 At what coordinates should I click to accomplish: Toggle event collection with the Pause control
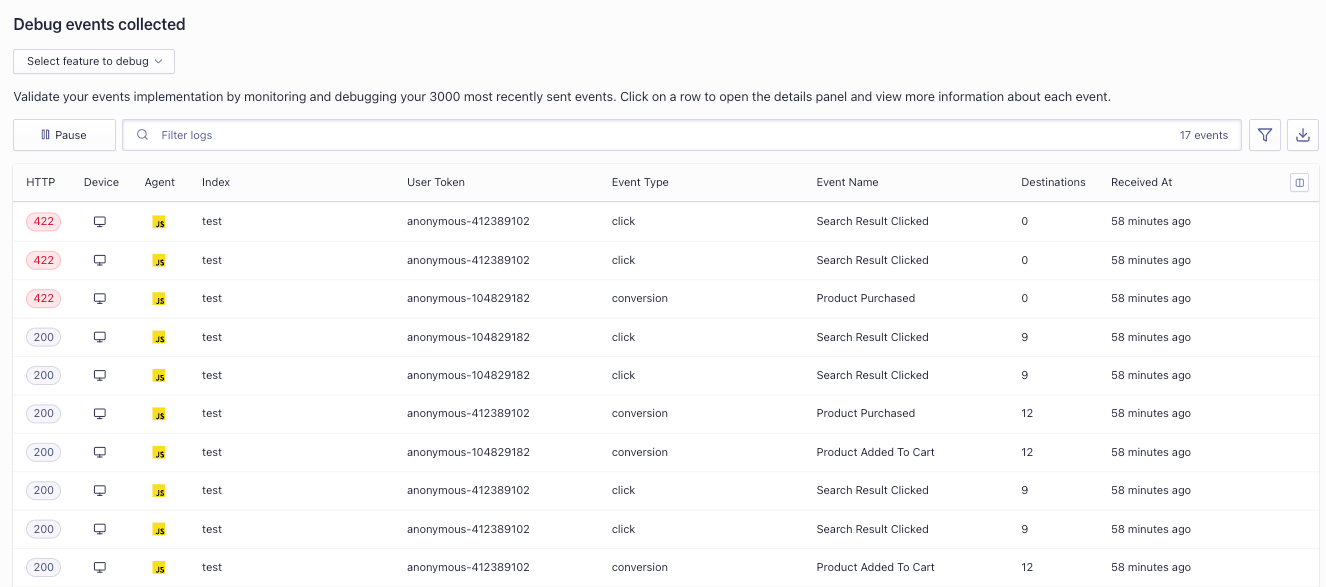pos(64,134)
